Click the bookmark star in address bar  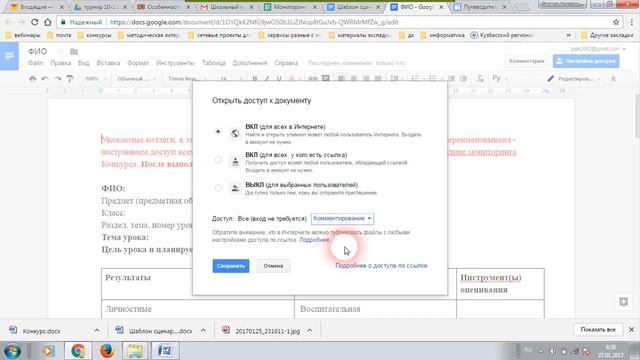616,22
